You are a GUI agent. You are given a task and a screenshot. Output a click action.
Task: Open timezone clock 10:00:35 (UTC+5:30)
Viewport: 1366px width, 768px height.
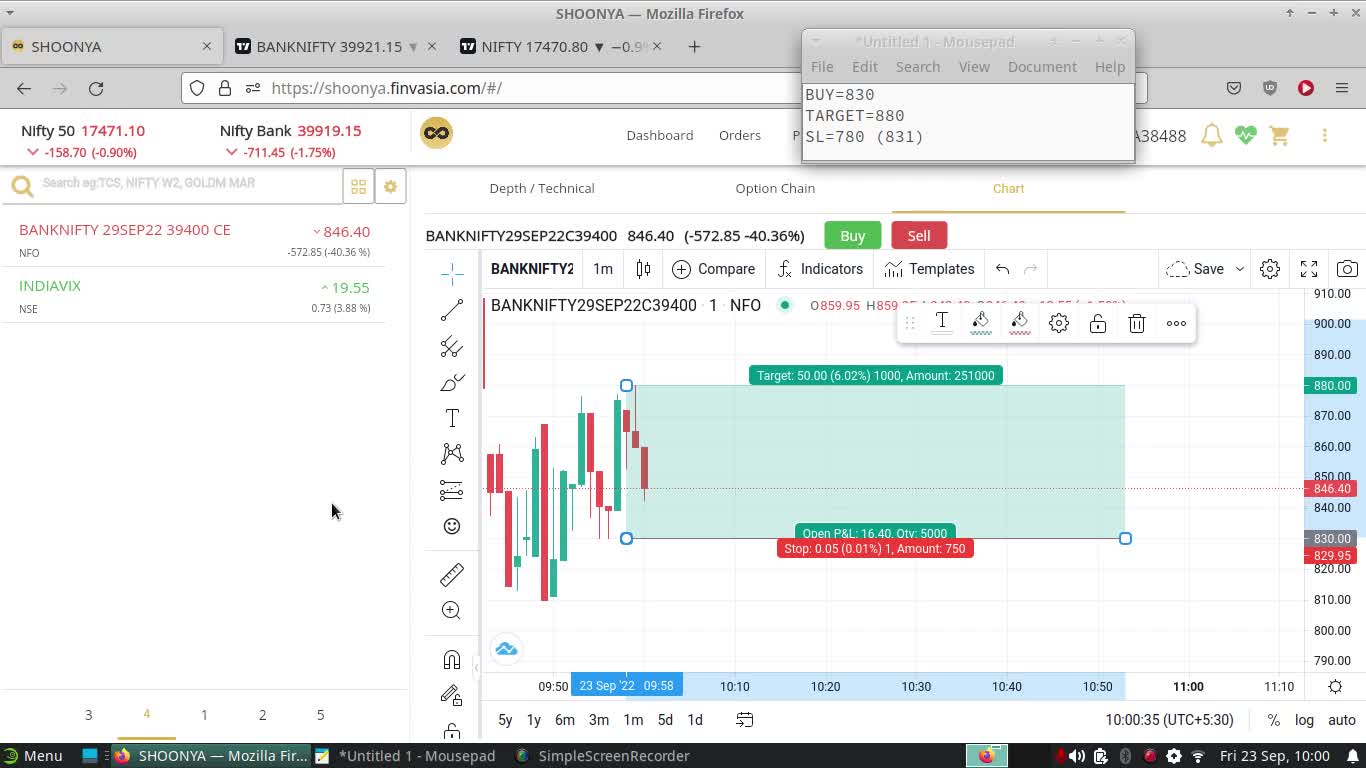[x=1169, y=720]
